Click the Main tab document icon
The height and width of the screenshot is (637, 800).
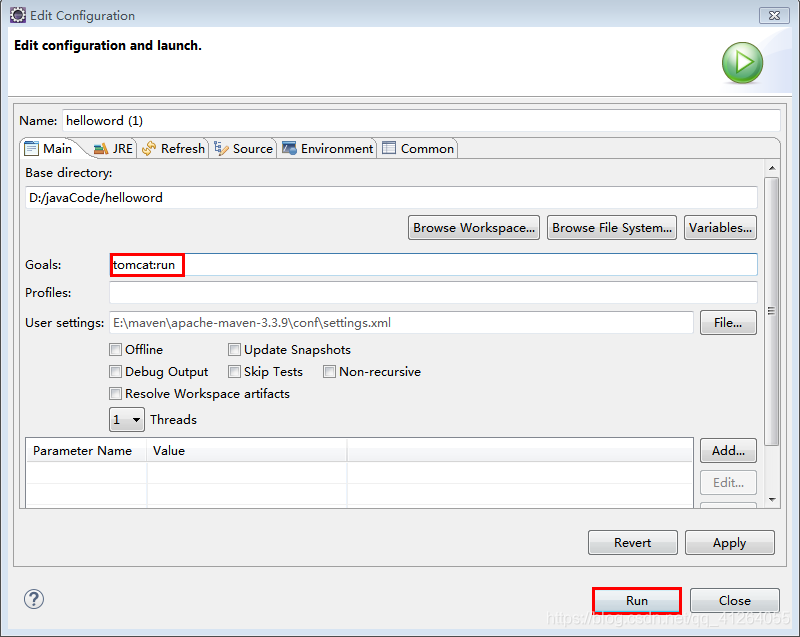(32, 148)
